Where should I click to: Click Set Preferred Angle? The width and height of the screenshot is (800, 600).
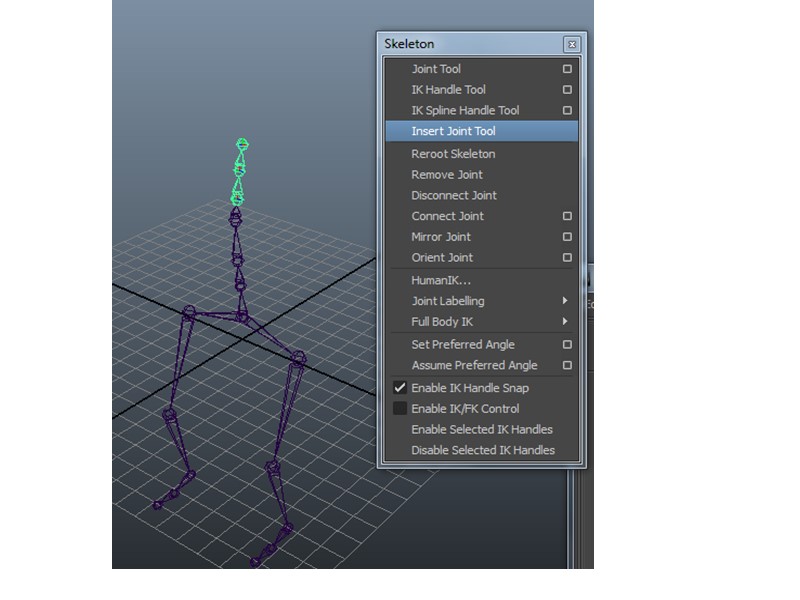463,345
